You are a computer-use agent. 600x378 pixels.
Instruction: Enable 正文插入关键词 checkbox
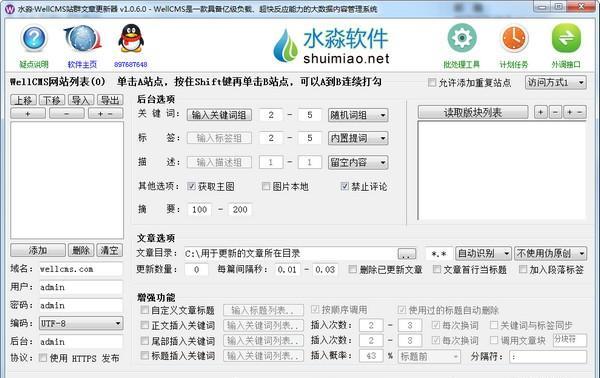(x=145, y=325)
